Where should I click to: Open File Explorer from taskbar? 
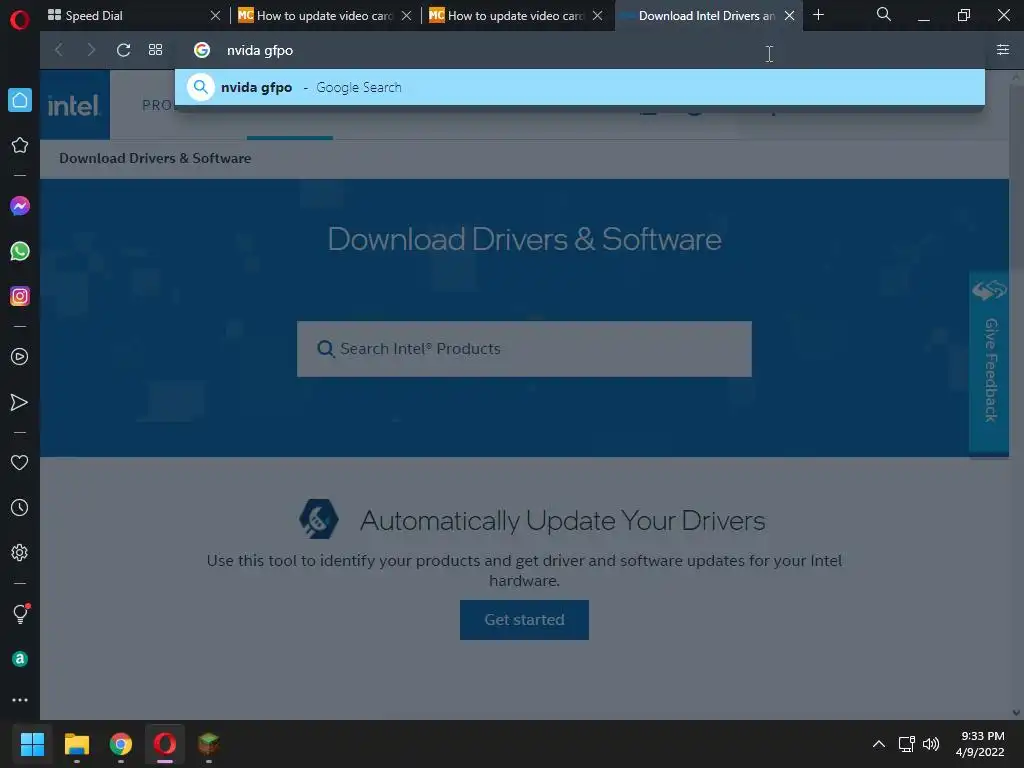76,744
